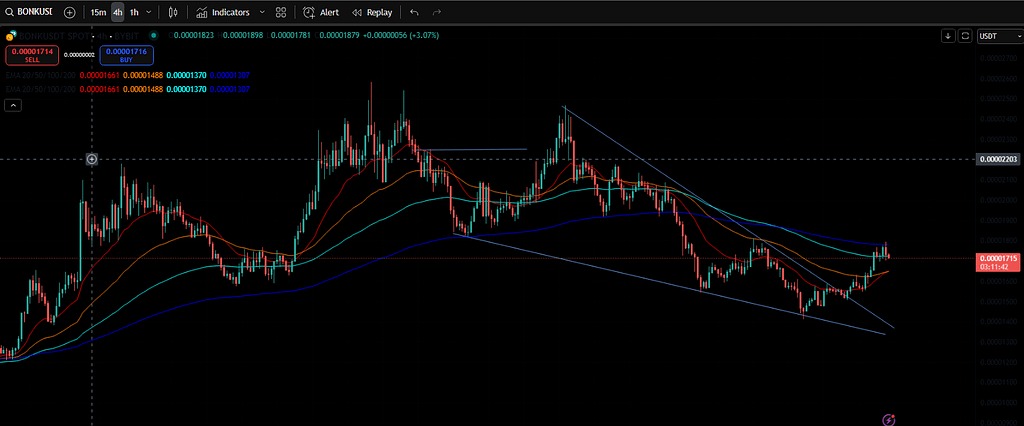Click the close value 0.00001879
This screenshot has height=426, width=1024.
pyautogui.click(x=339, y=35)
